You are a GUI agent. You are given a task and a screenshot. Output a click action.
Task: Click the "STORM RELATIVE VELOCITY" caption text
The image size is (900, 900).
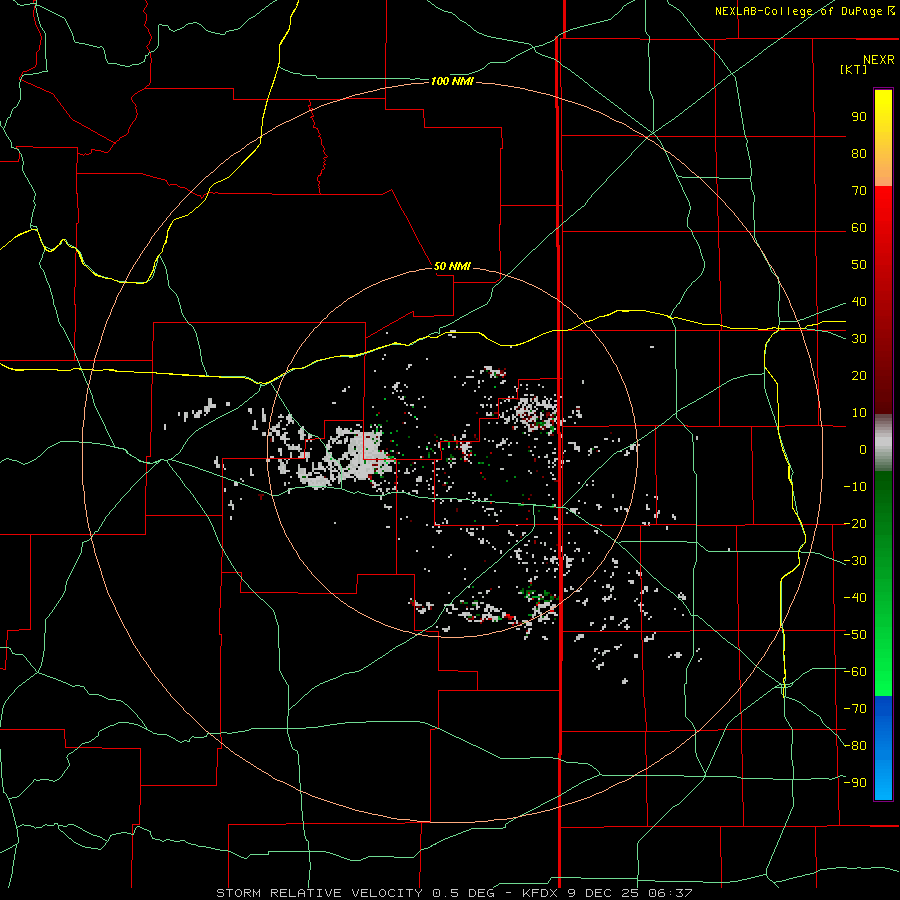point(319,893)
